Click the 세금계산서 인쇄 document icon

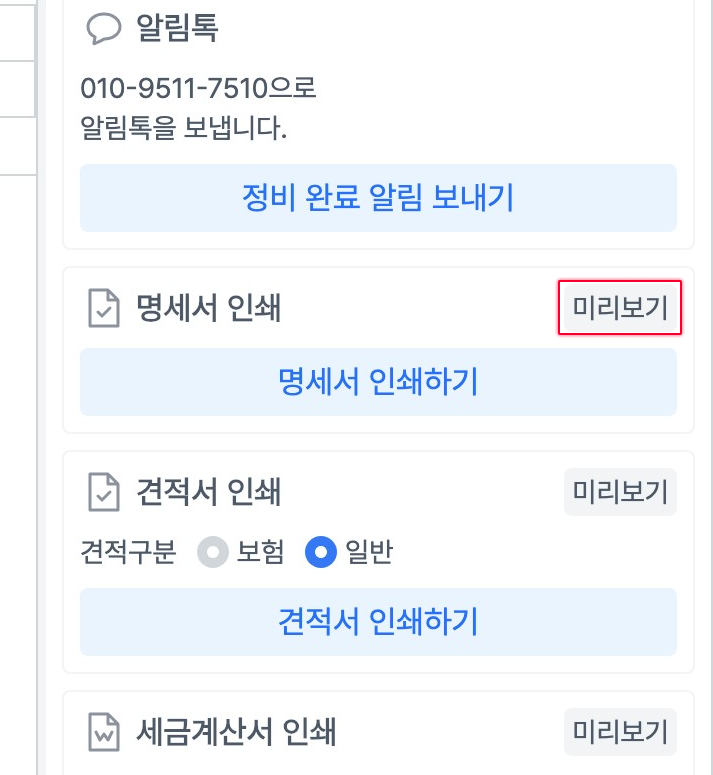103,732
